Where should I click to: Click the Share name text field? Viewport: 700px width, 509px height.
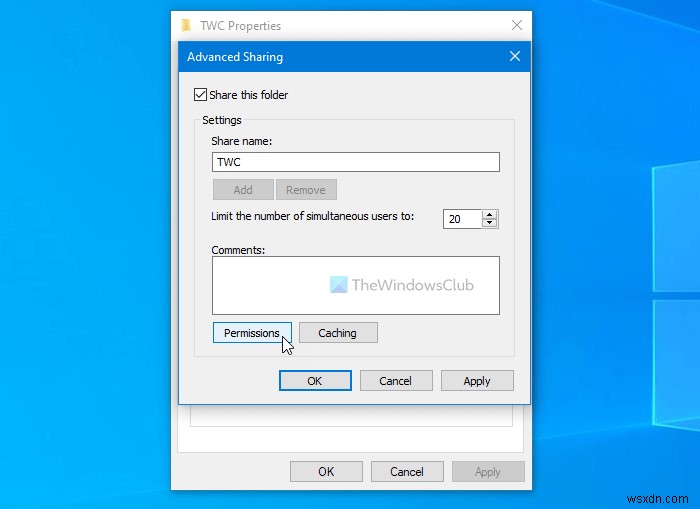[x=355, y=162]
